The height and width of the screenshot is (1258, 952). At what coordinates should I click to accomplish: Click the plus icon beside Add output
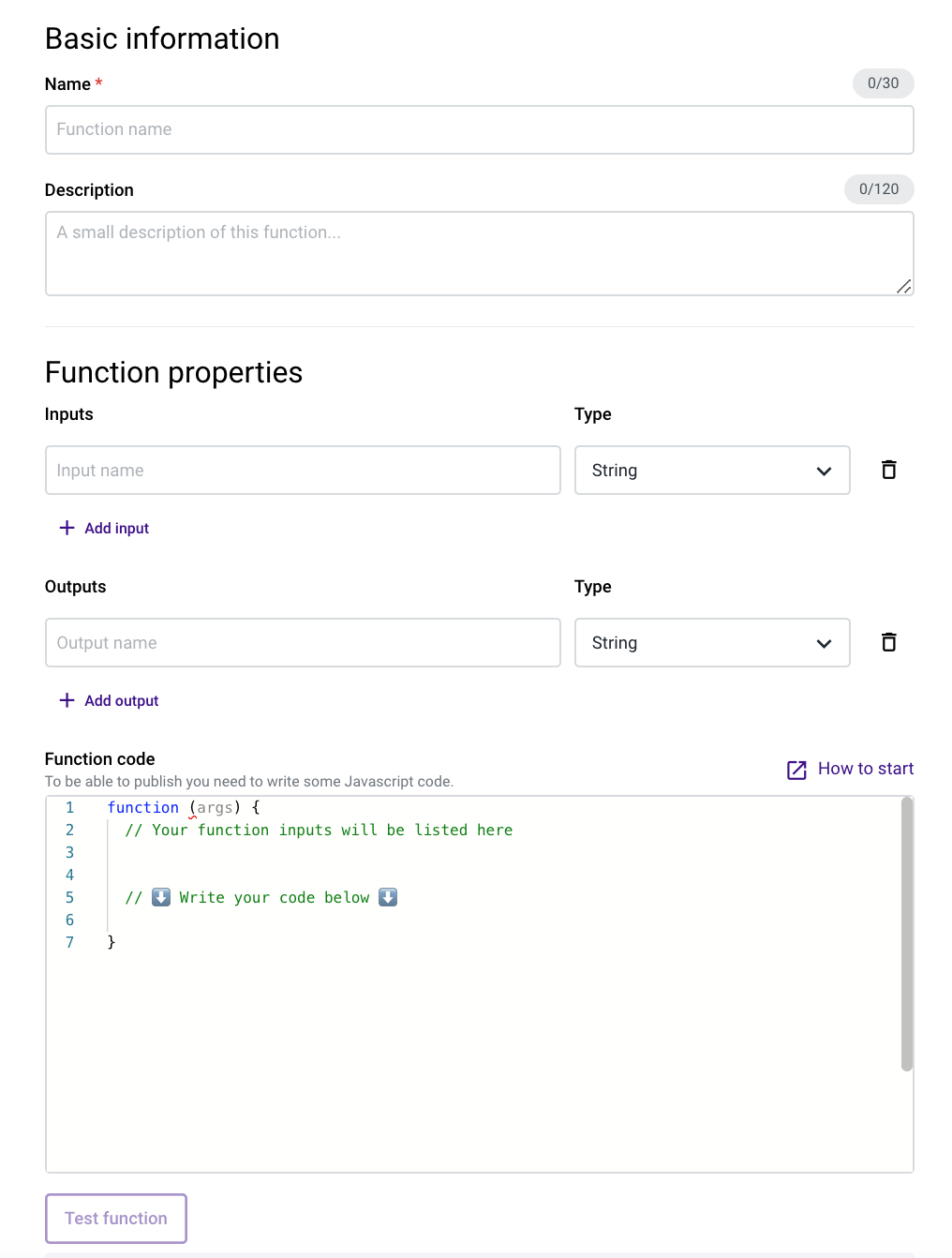67,700
